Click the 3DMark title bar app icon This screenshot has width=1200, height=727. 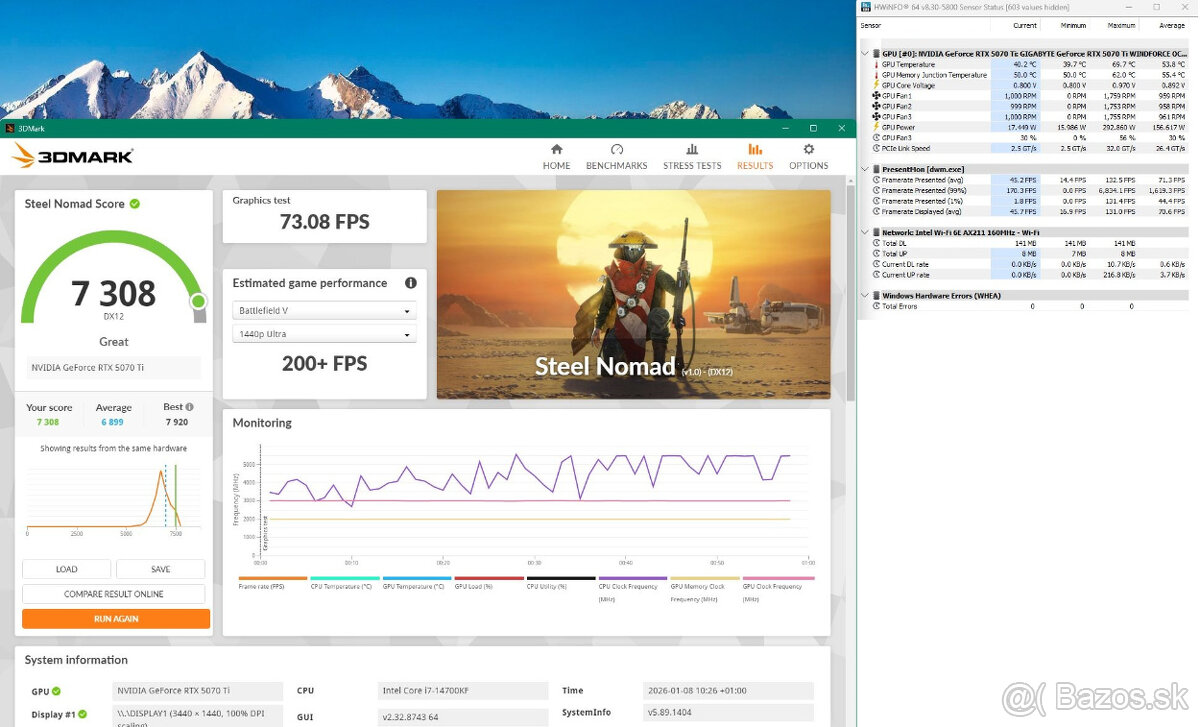(x=9, y=128)
